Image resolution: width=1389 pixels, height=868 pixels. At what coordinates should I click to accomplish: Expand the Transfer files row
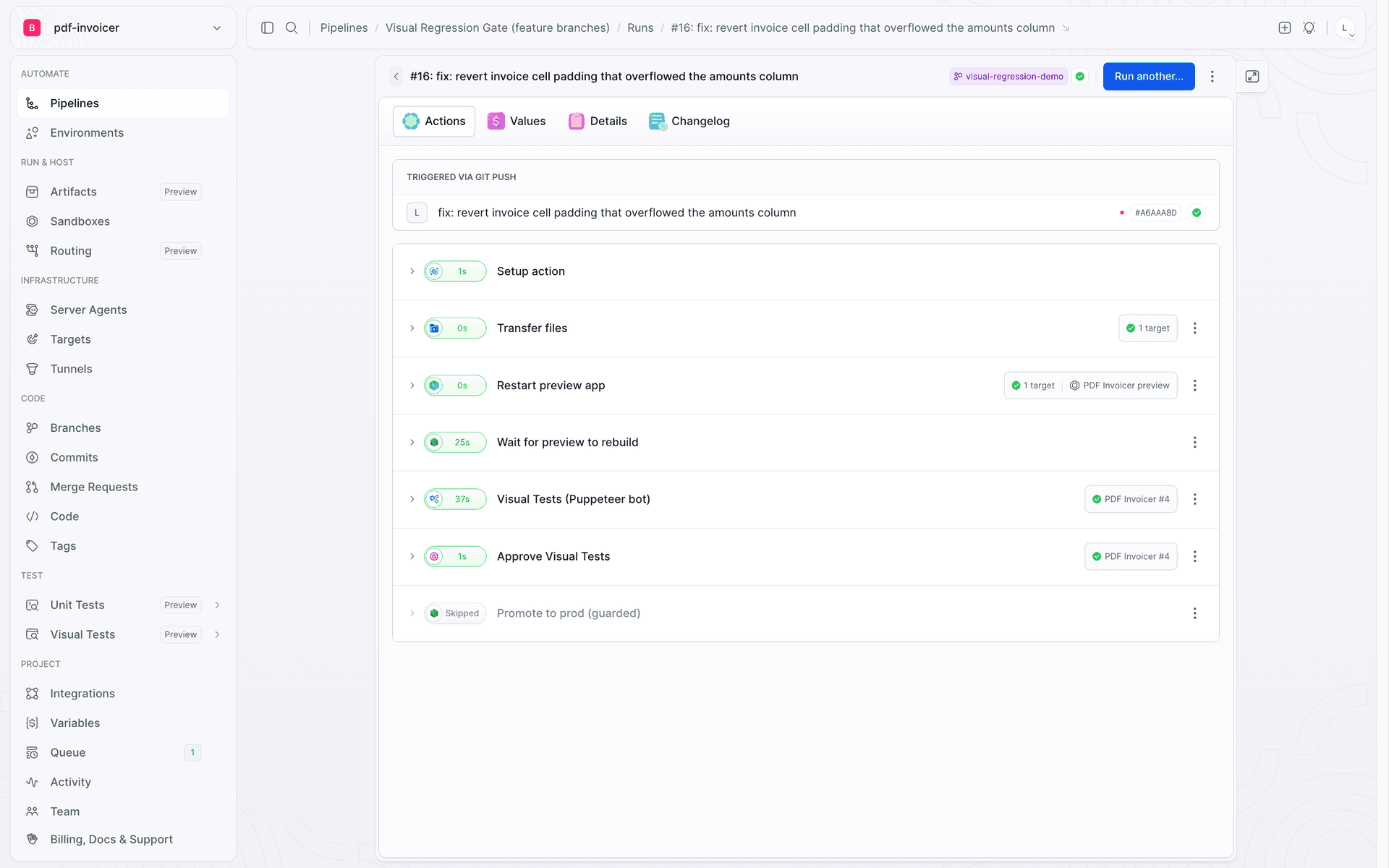pyautogui.click(x=412, y=328)
